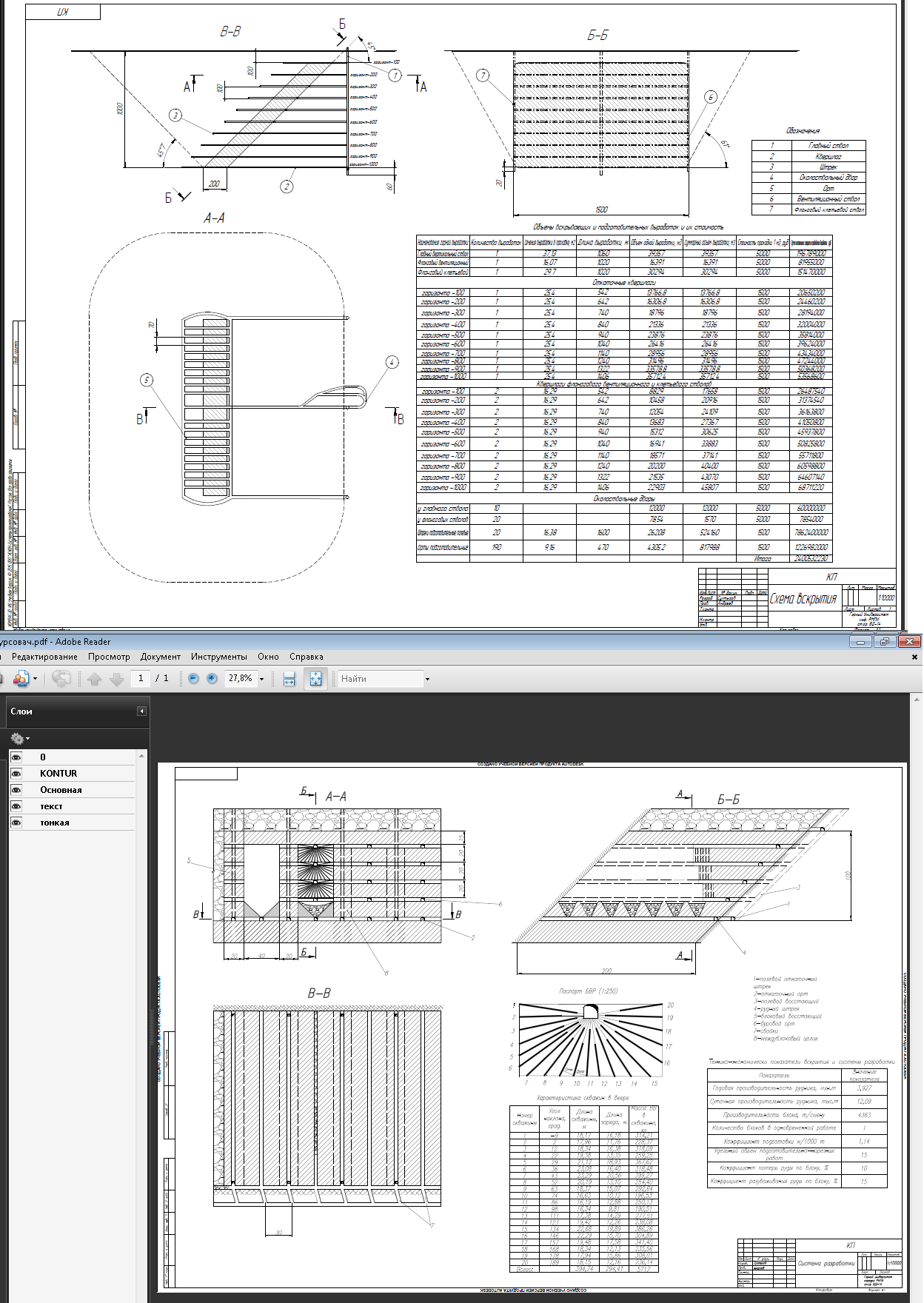Click the zoom out minus button
The width and height of the screenshot is (924, 1303).
[x=194, y=678]
